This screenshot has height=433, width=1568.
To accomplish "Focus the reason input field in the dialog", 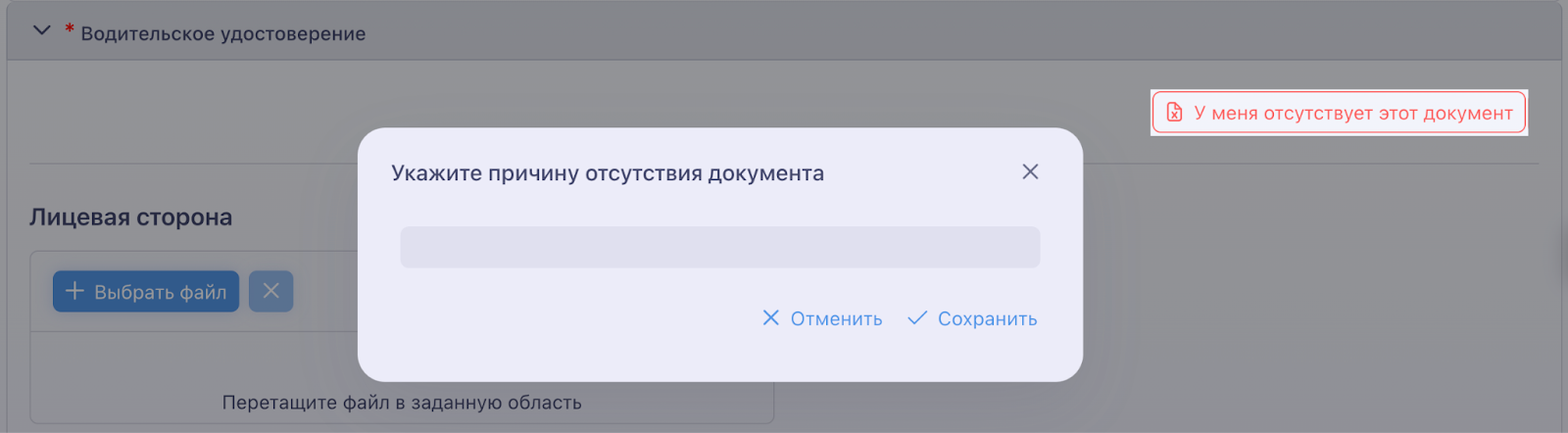I will (x=720, y=247).
